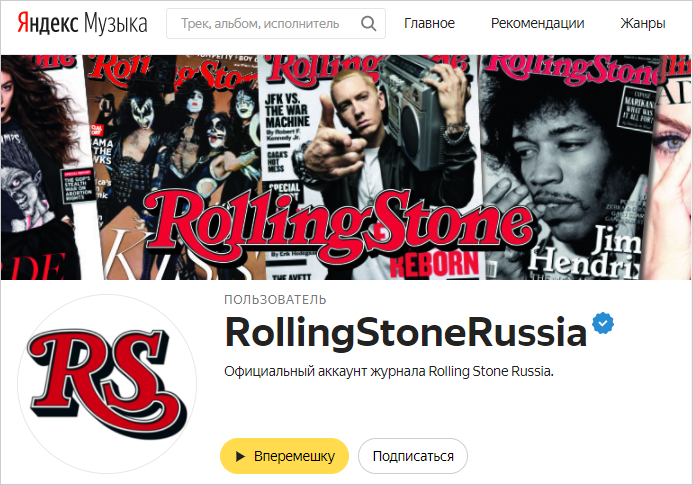Viewport: 693px width, 485px height.
Task: Click the search magnifier icon
Action: coord(369,23)
